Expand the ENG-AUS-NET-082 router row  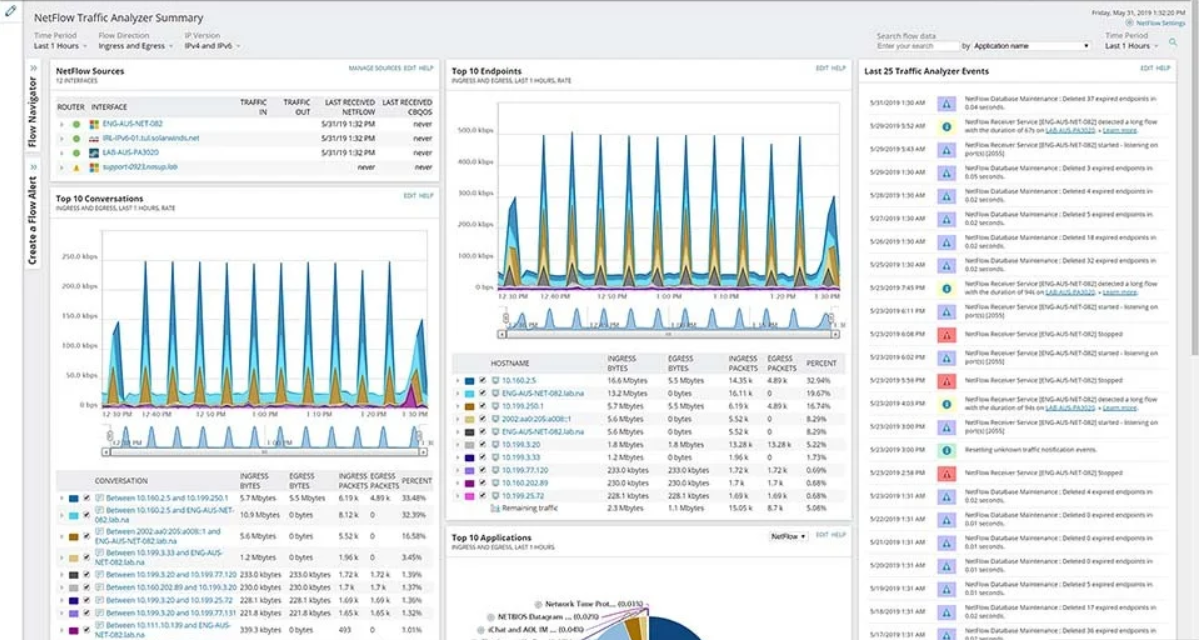point(62,124)
